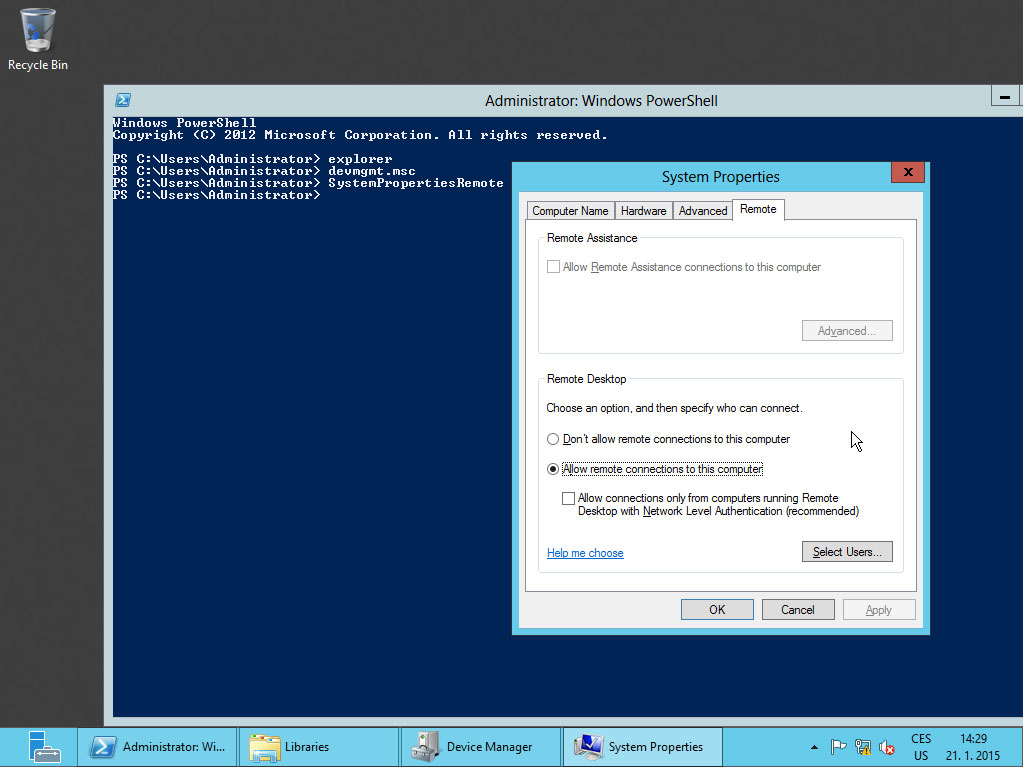
Task: Click the muted speaker tray icon
Action: click(886, 747)
